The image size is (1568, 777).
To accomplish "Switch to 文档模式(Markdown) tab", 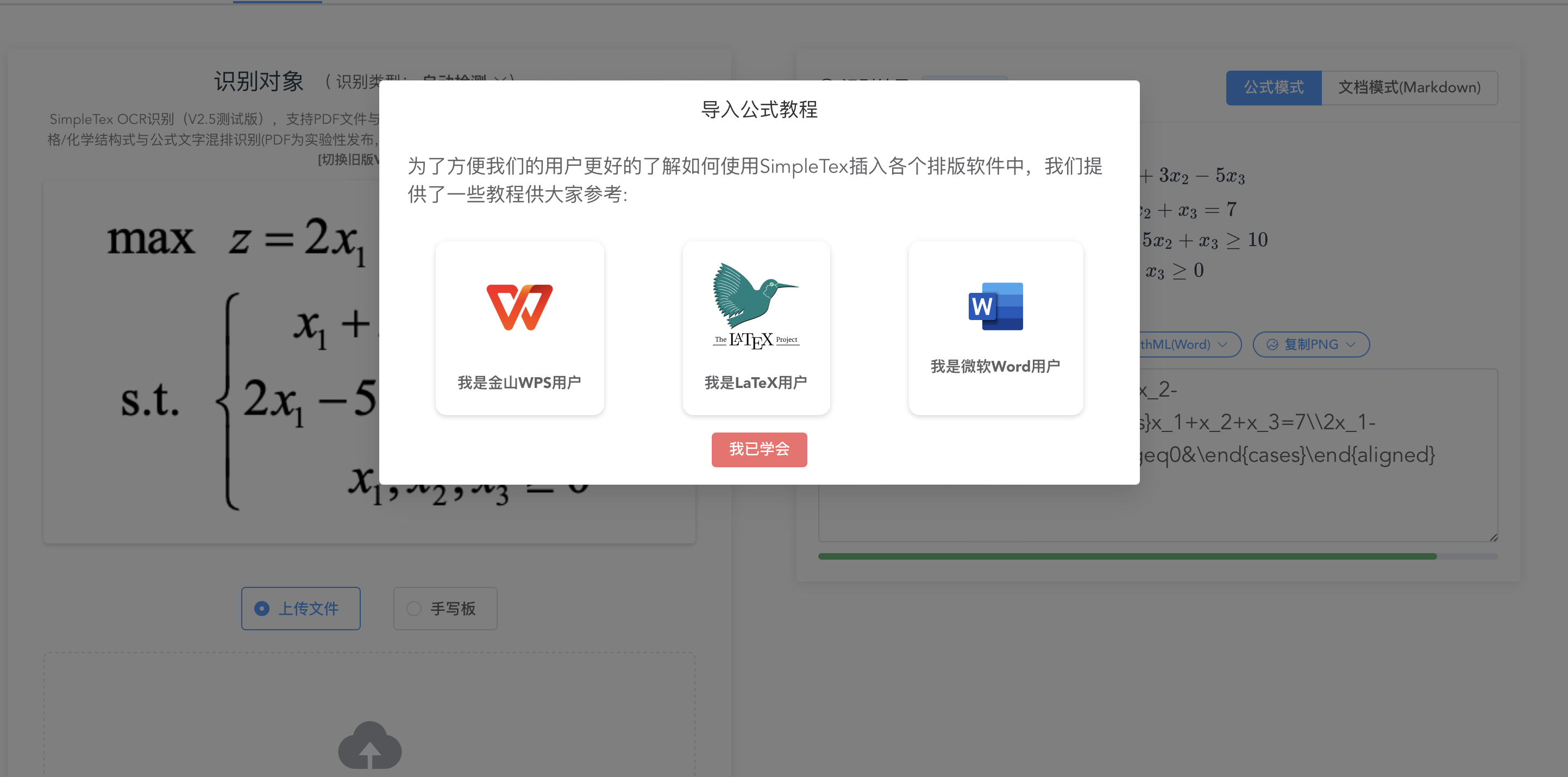I will point(1409,87).
